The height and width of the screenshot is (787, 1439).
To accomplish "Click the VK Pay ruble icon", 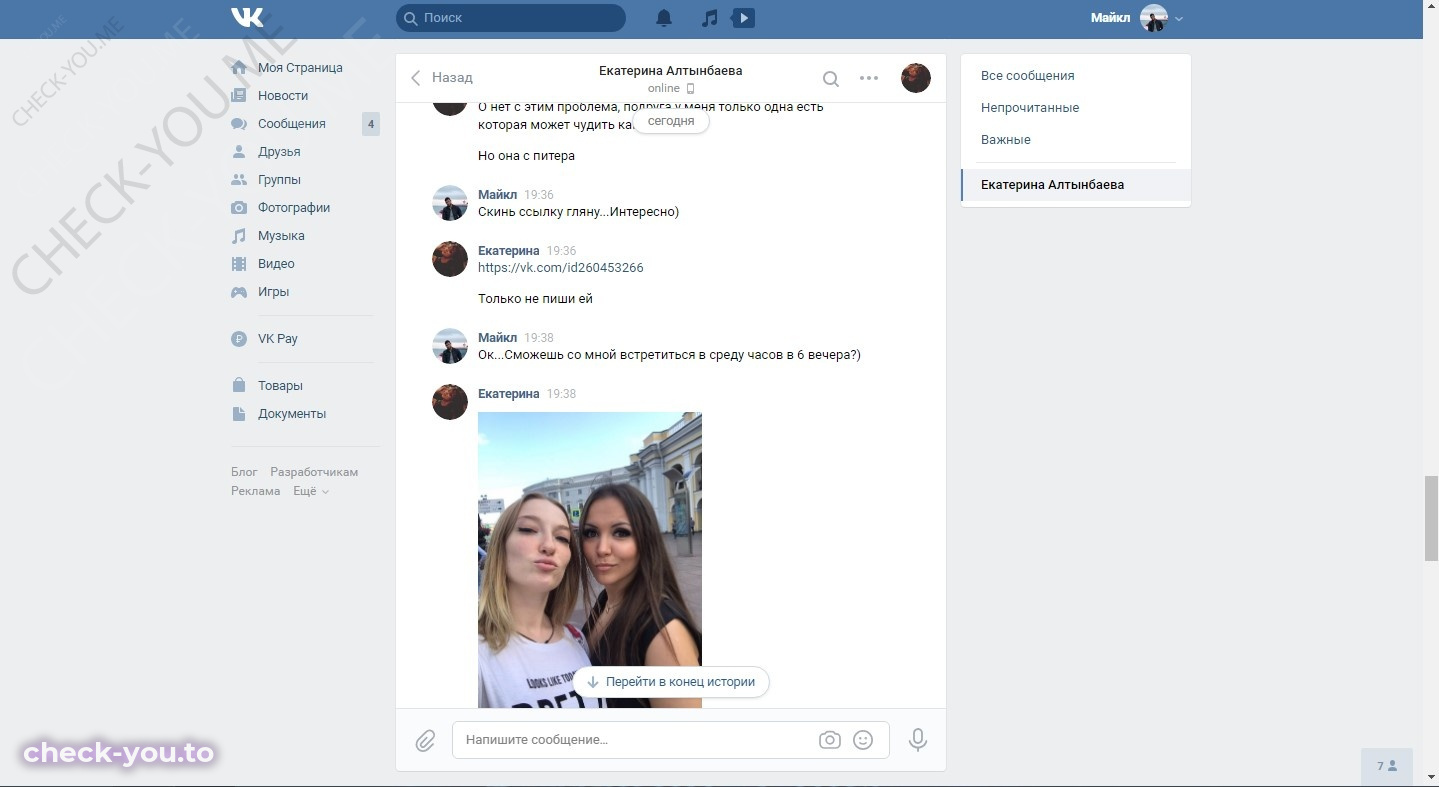I will (x=239, y=339).
